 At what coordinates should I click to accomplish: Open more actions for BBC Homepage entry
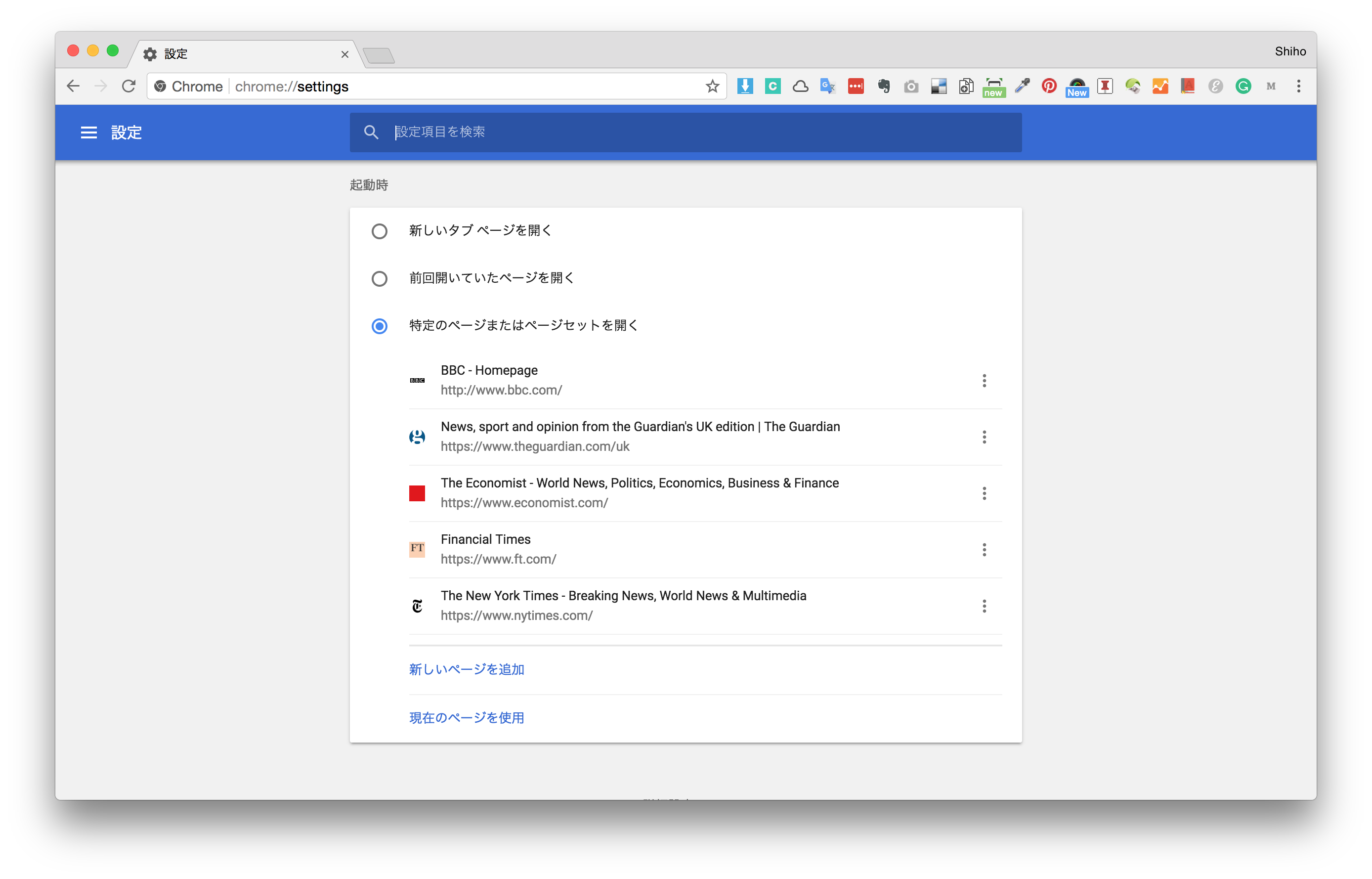(984, 381)
